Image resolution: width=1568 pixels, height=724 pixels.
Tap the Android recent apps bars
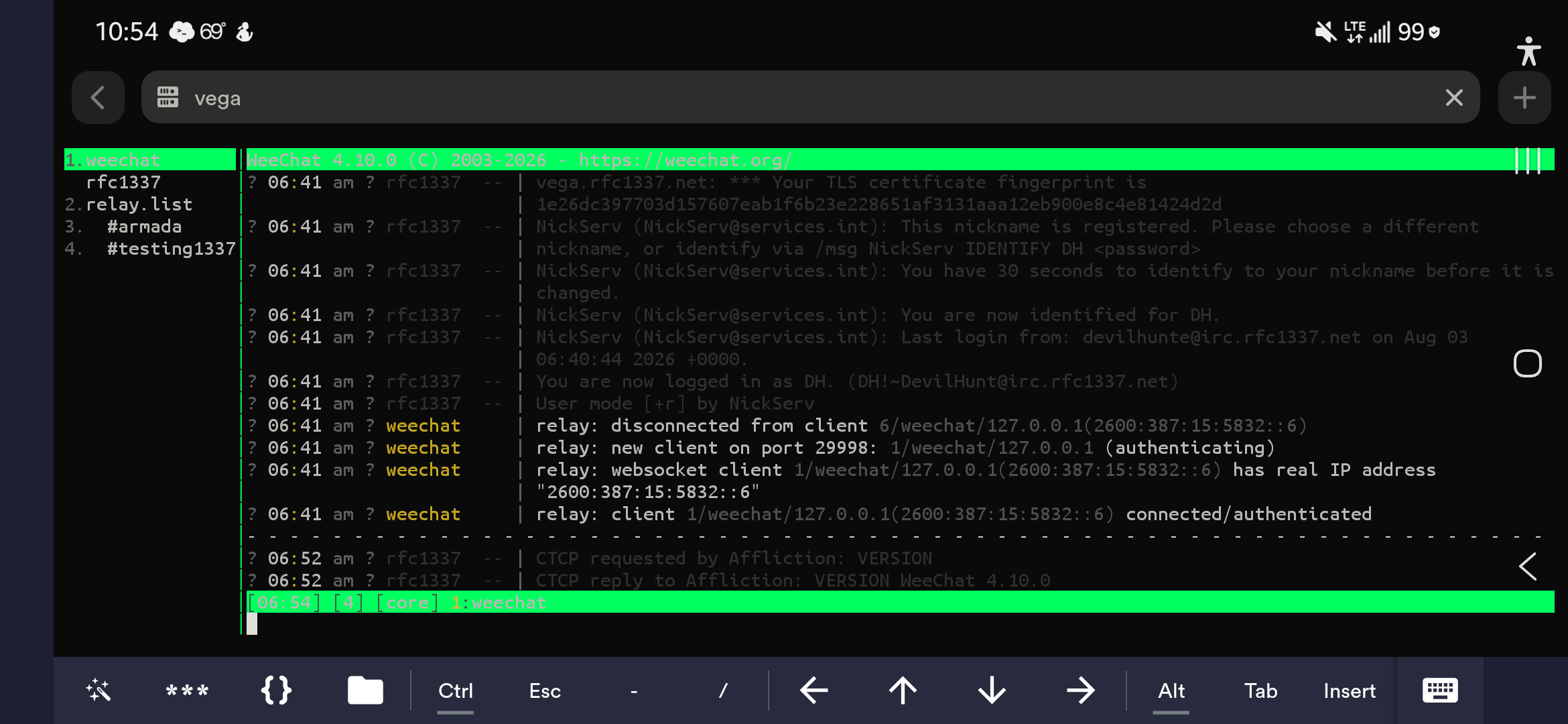click(1528, 161)
